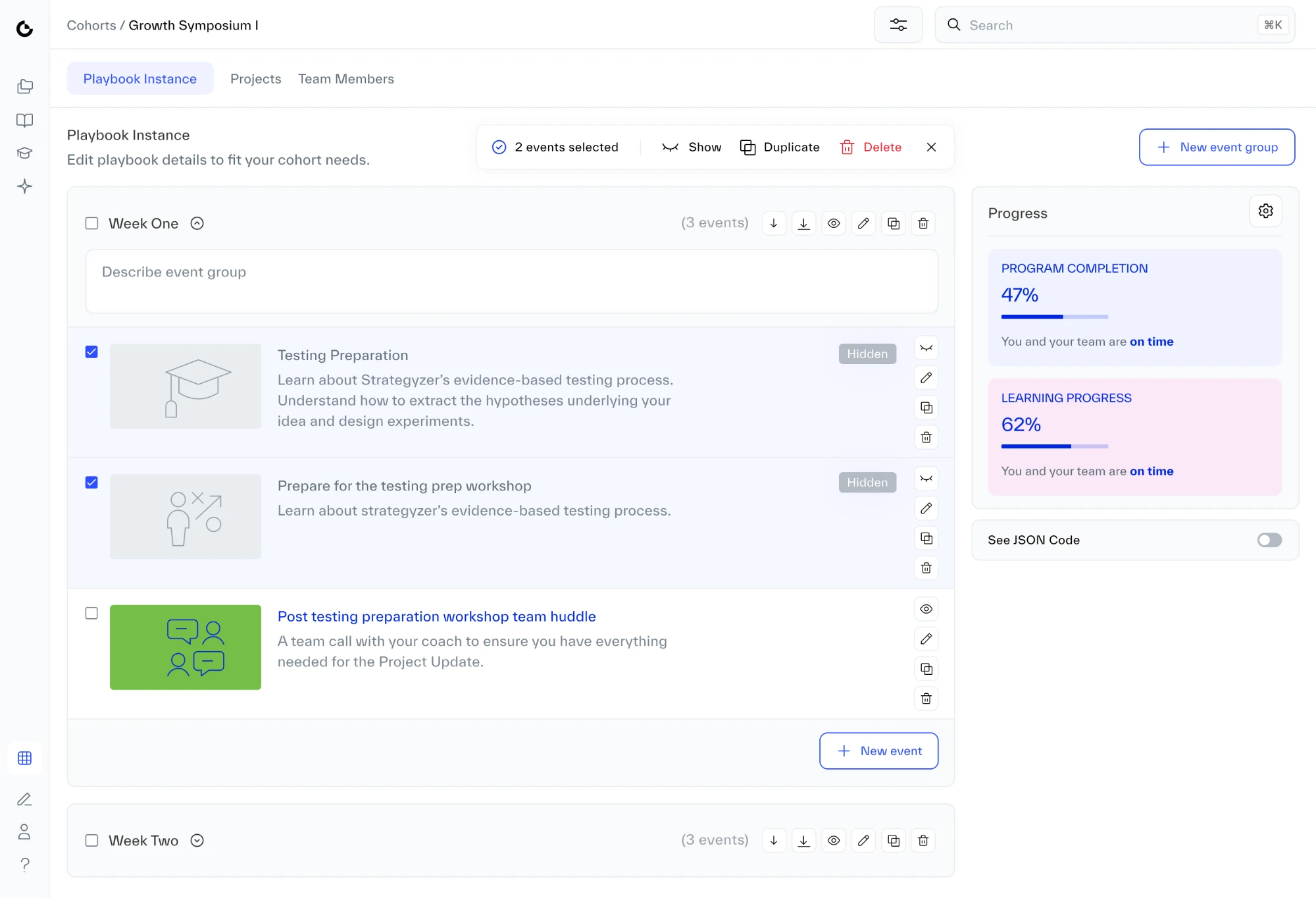Open the sparkle icon in sidebar
The height and width of the screenshot is (898, 1316).
(x=24, y=186)
